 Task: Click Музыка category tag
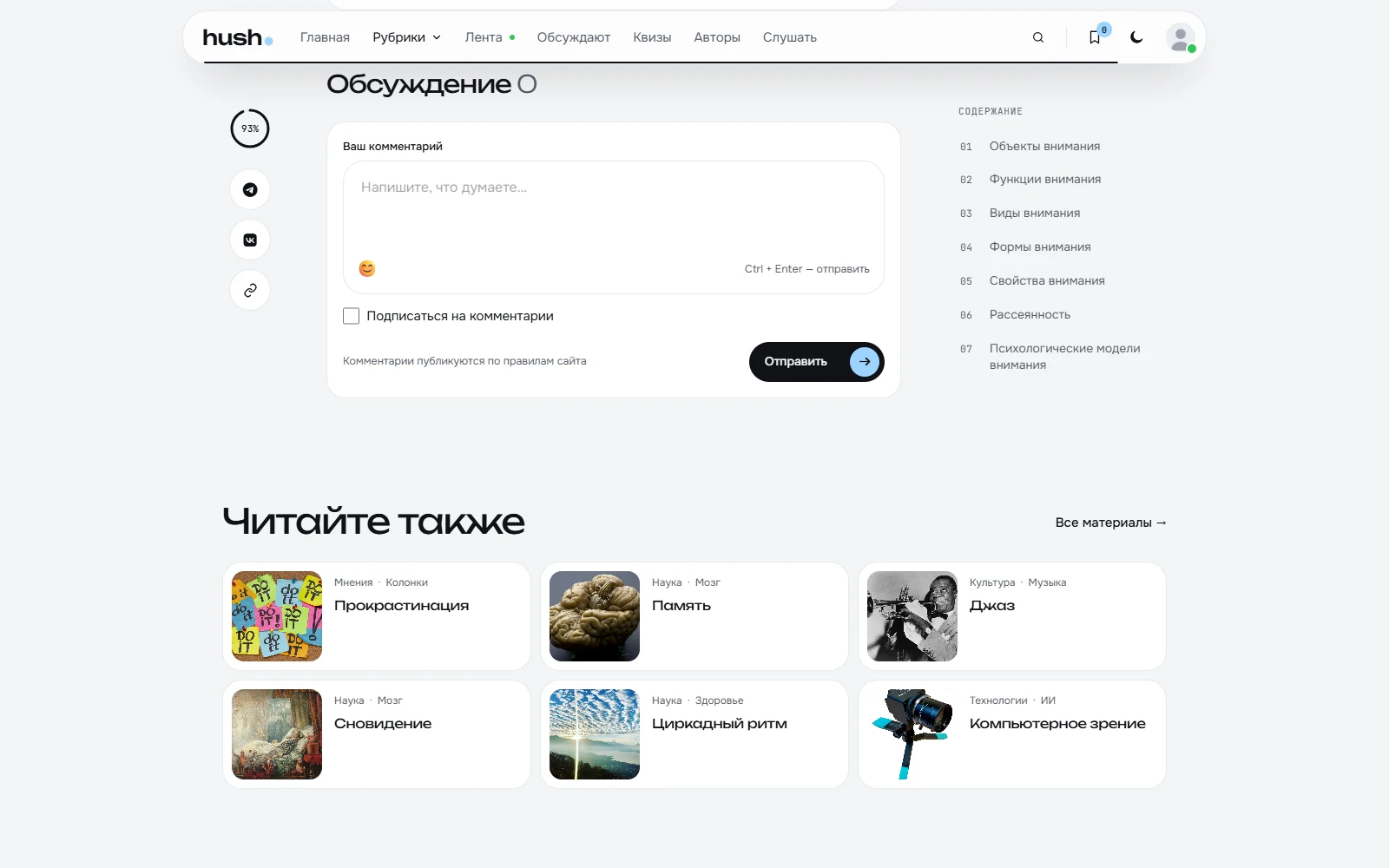coord(1047,582)
